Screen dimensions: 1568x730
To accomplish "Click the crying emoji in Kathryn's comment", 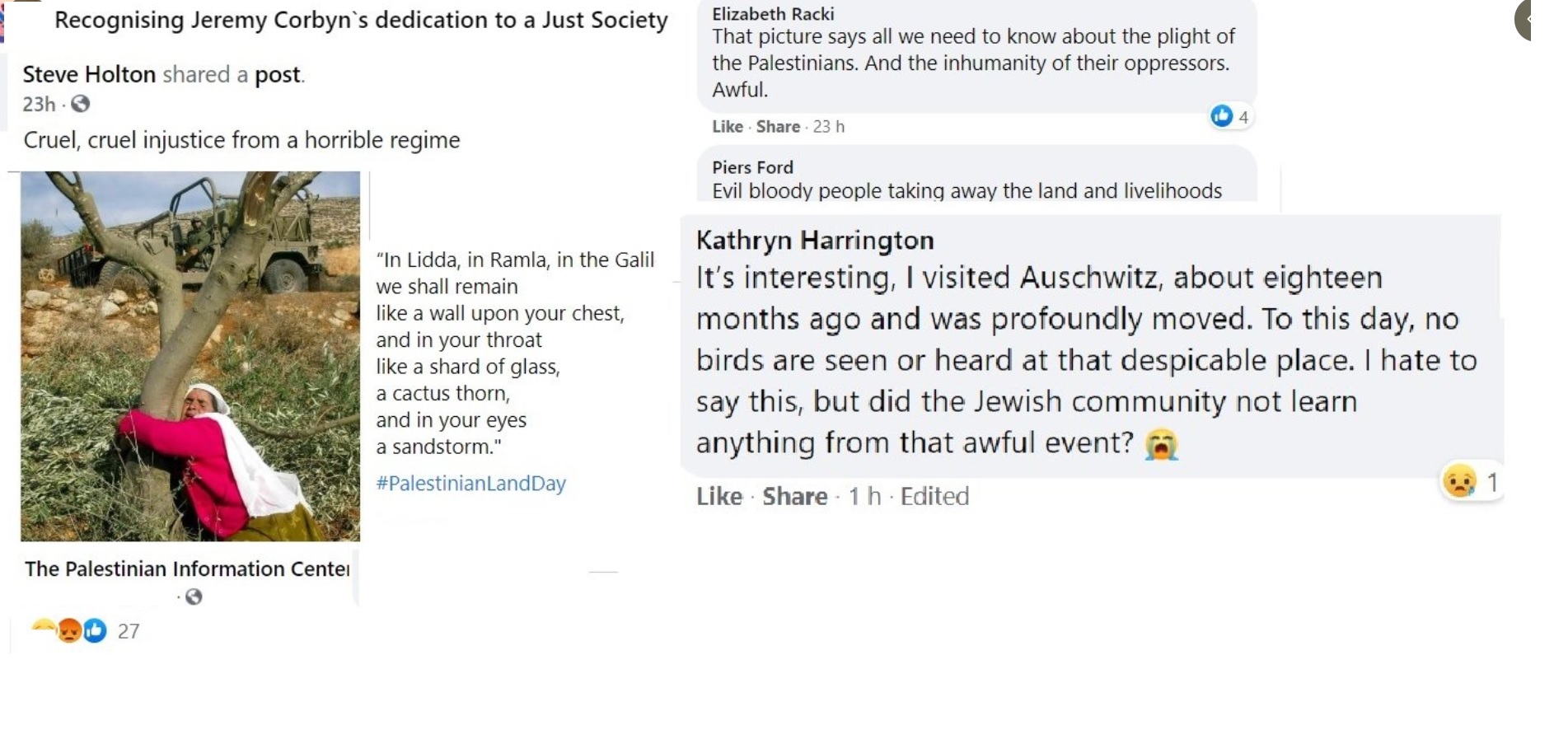I will tap(1161, 444).
